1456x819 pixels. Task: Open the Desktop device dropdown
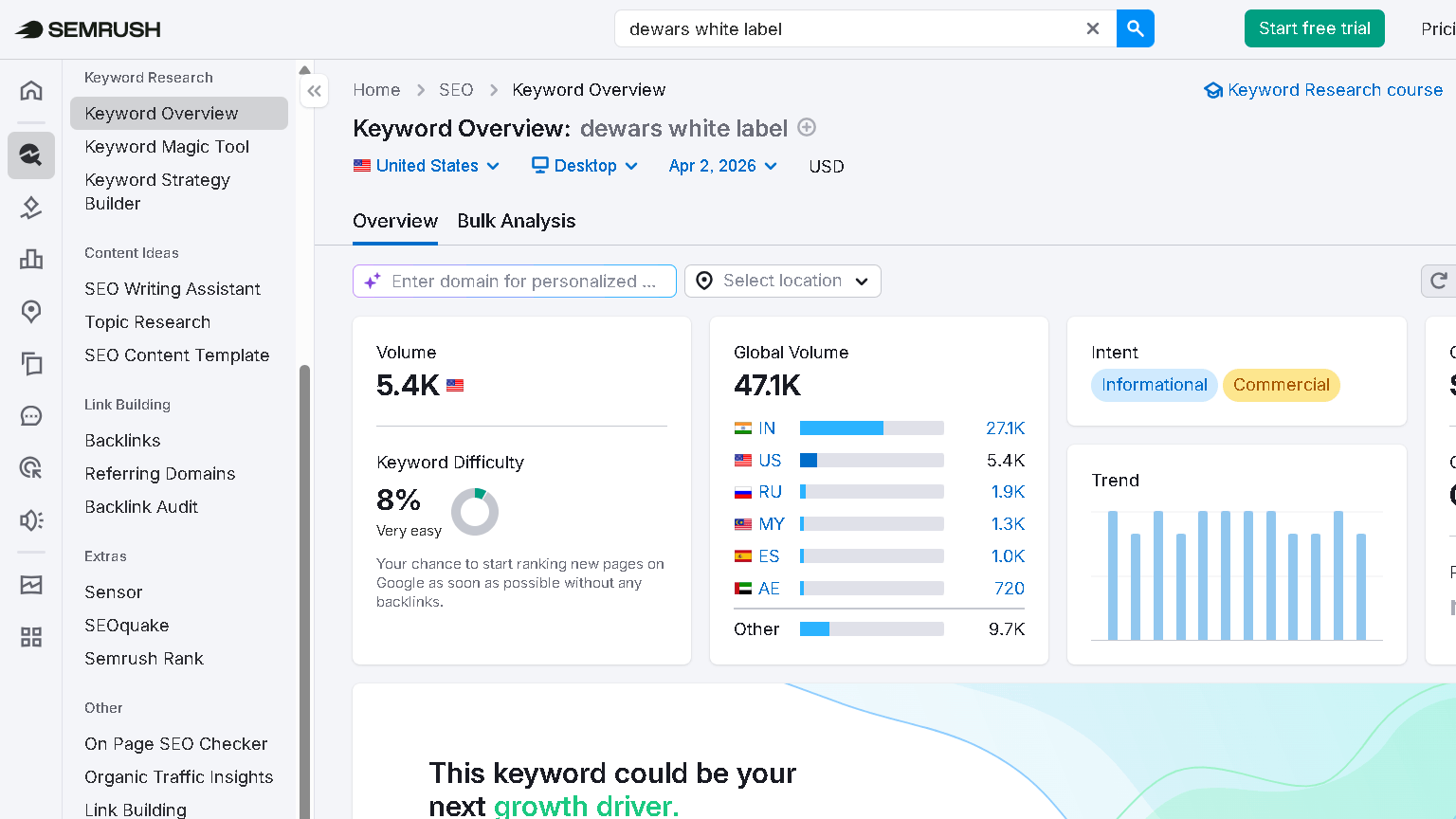(584, 166)
